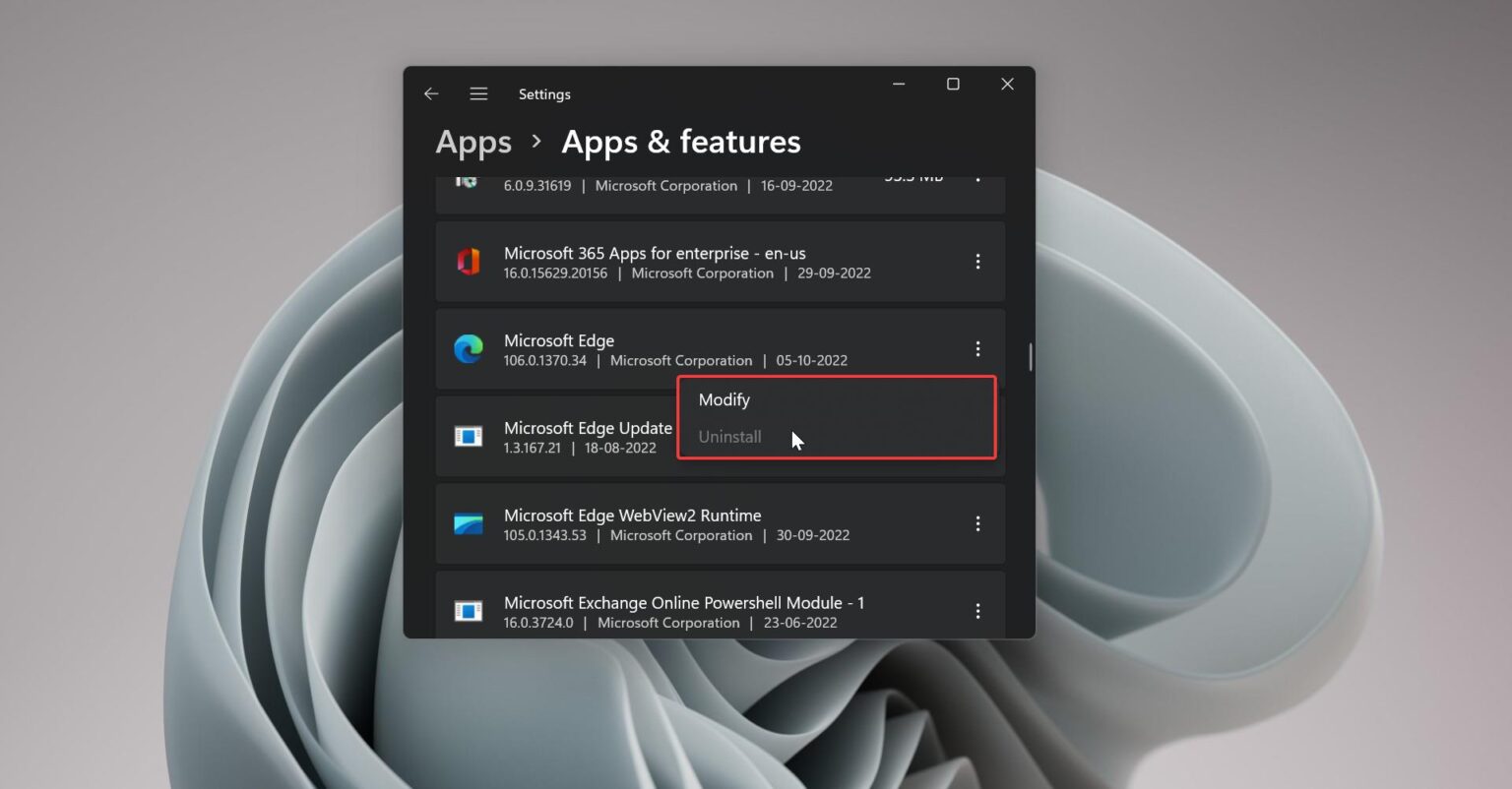Click the Microsoft 365 Apps for enterprise icon
The height and width of the screenshot is (789, 1512).
click(x=470, y=261)
